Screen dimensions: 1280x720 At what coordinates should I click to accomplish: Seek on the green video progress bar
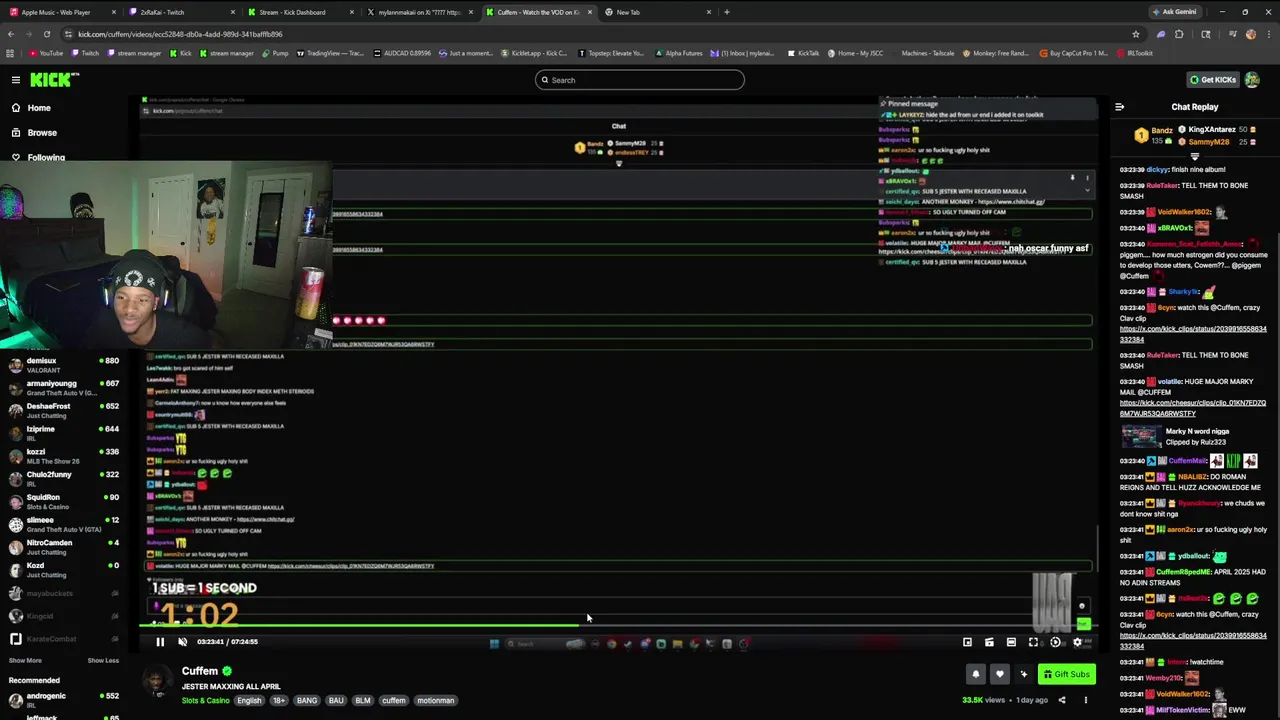pos(620,627)
